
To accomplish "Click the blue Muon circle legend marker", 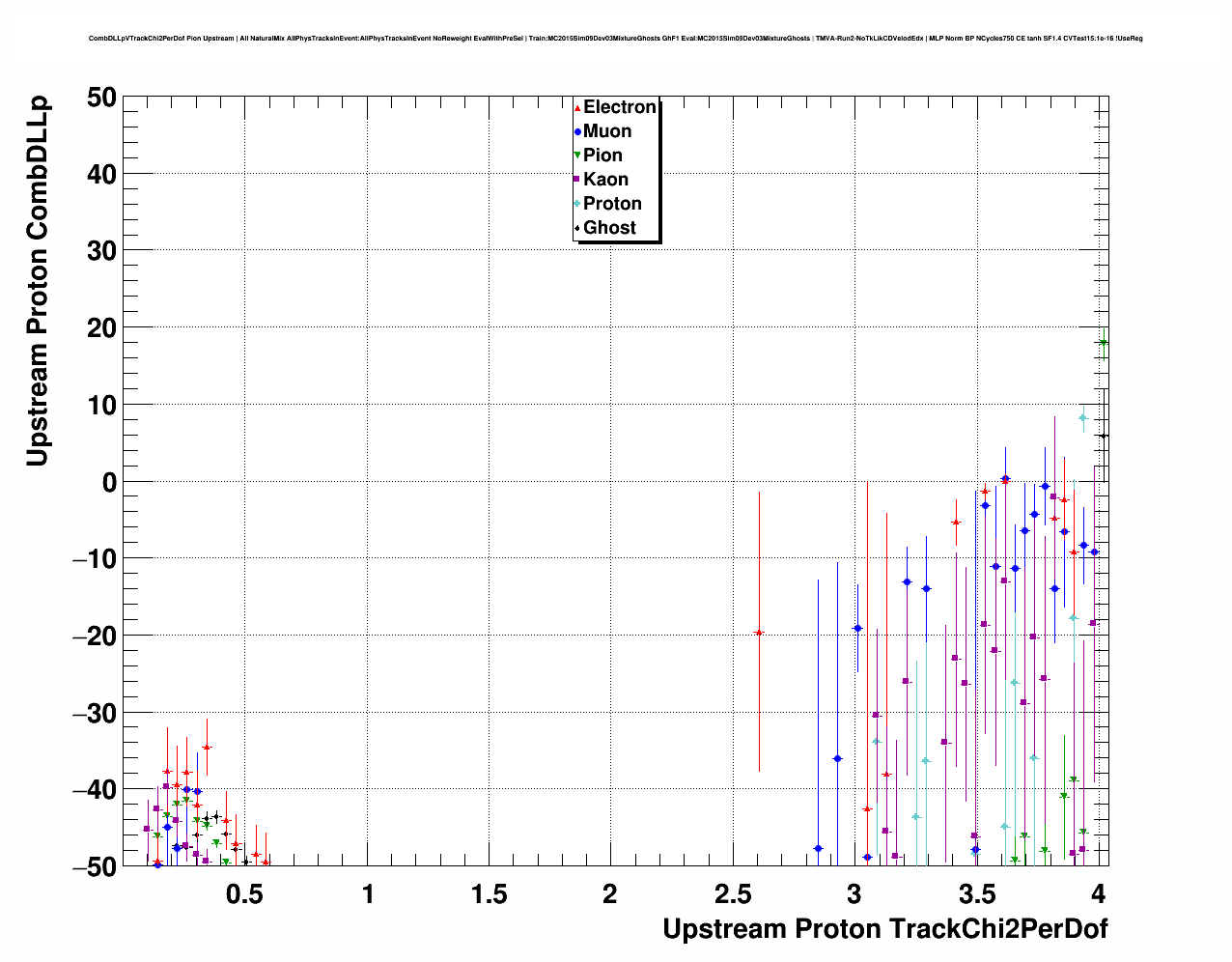I will 577,132.
